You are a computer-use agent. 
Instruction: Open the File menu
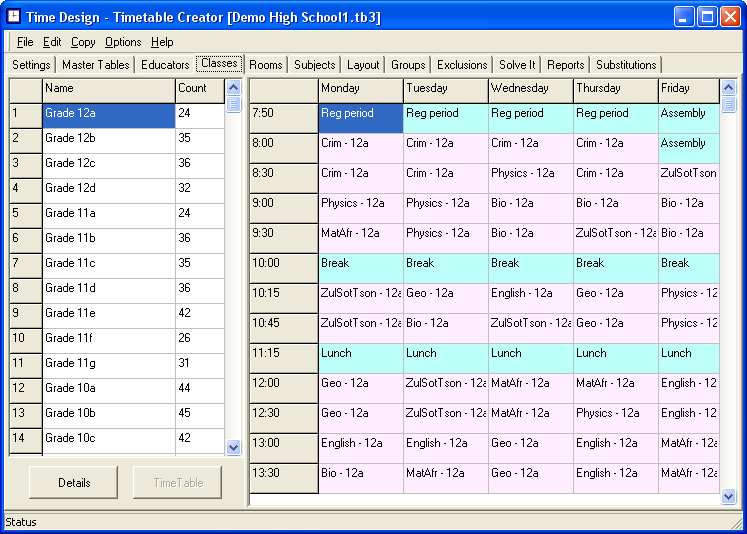pyautogui.click(x=25, y=42)
